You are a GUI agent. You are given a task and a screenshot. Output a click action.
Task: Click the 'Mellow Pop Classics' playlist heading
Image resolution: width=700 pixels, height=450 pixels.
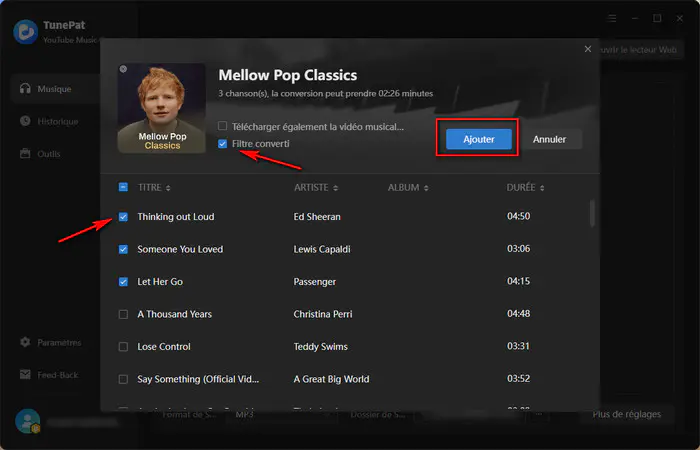(x=288, y=75)
